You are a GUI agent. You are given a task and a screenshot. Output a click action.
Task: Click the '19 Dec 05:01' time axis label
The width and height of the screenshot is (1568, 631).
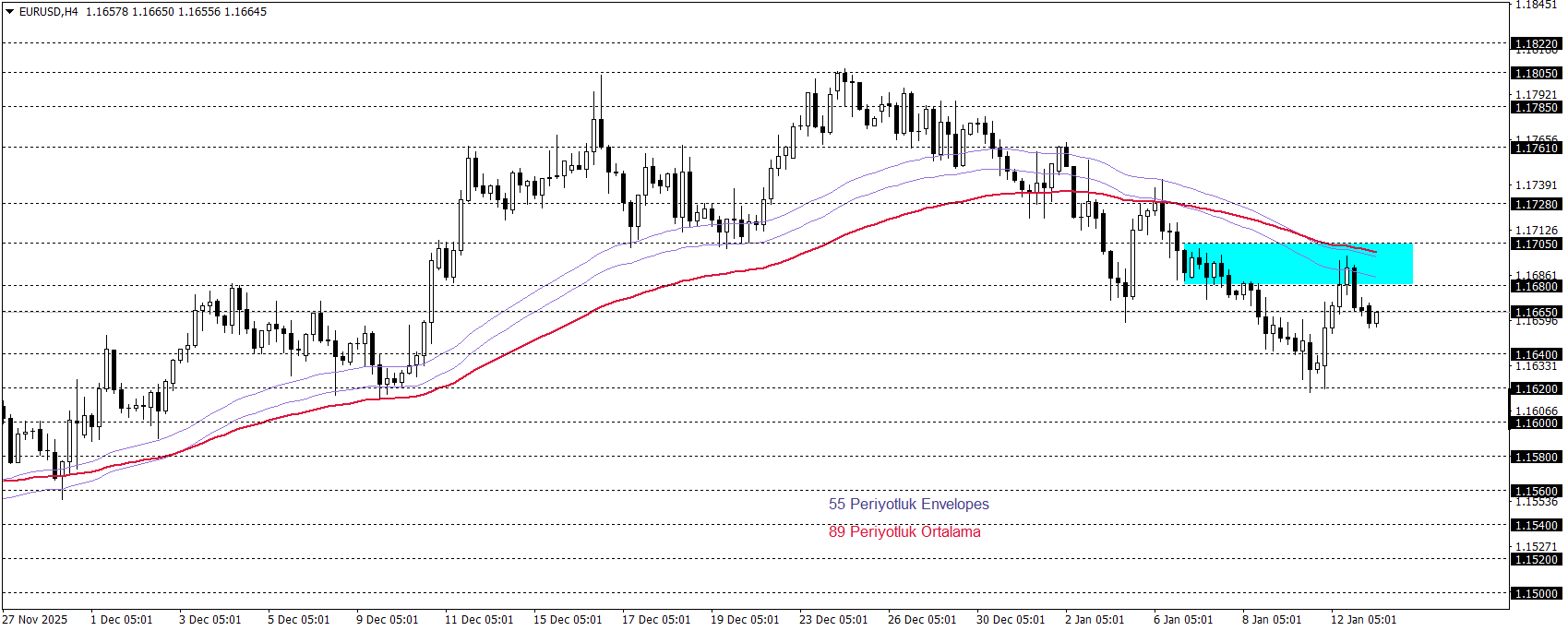pyautogui.click(x=745, y=619)
